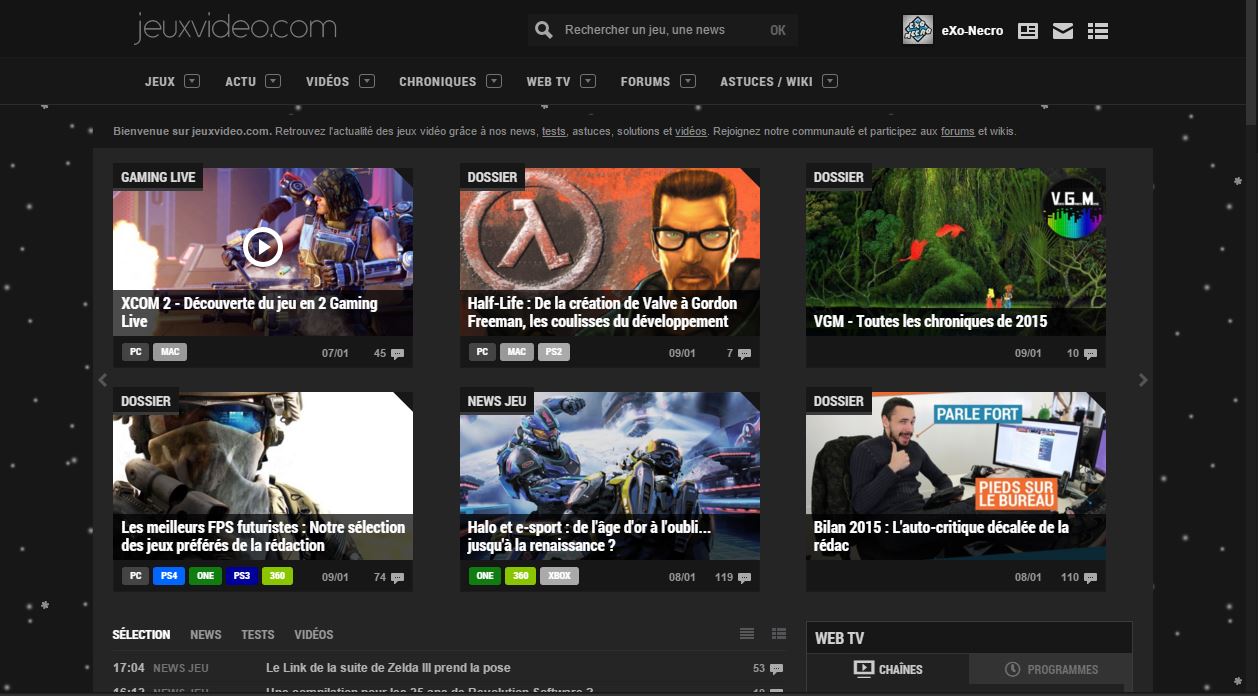Open comments bubble on Half-Life card
Viewport: 1258px width, 696px height.
pos(744,354)
